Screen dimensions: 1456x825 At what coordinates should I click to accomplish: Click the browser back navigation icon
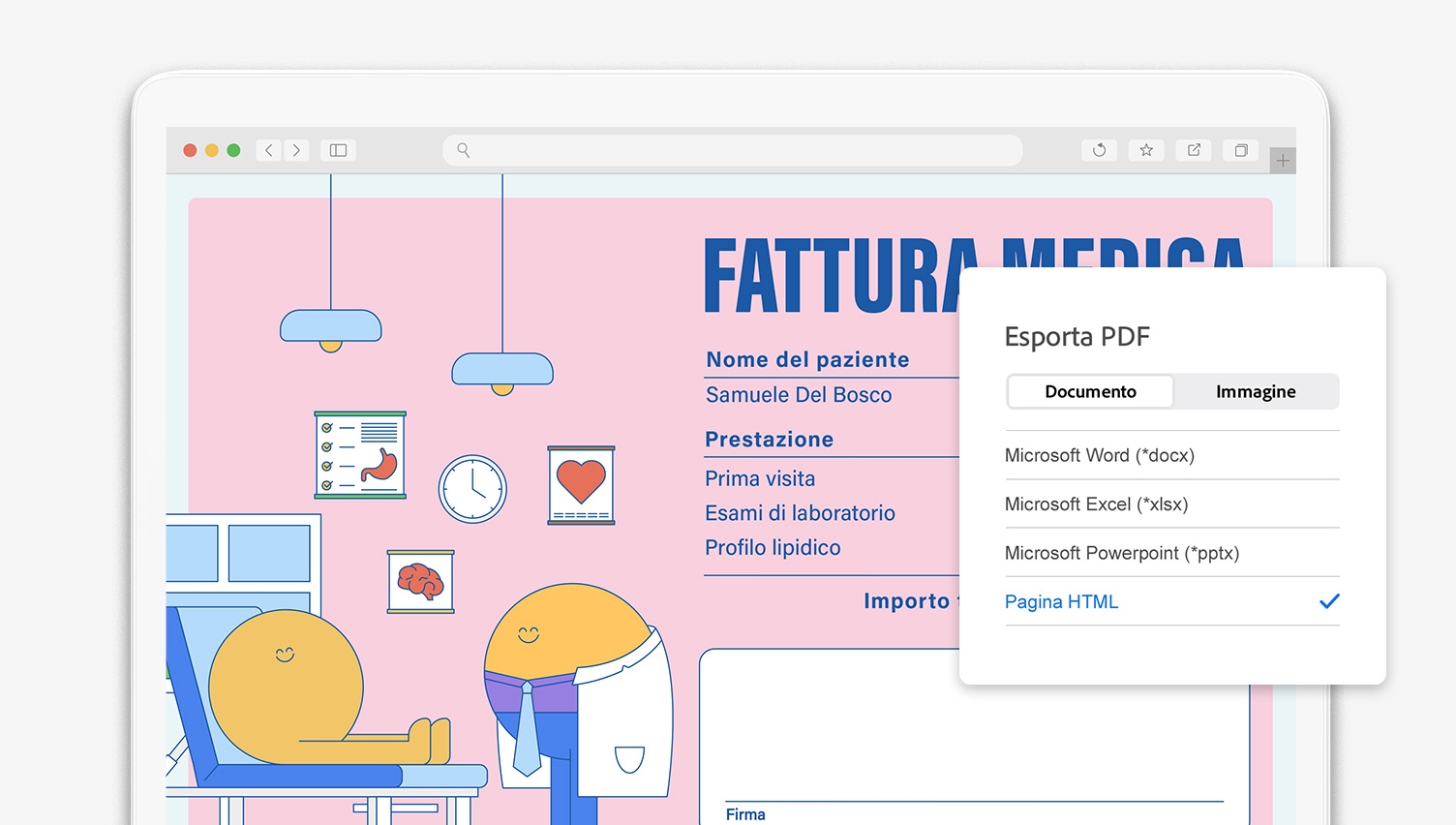point(268,150)
